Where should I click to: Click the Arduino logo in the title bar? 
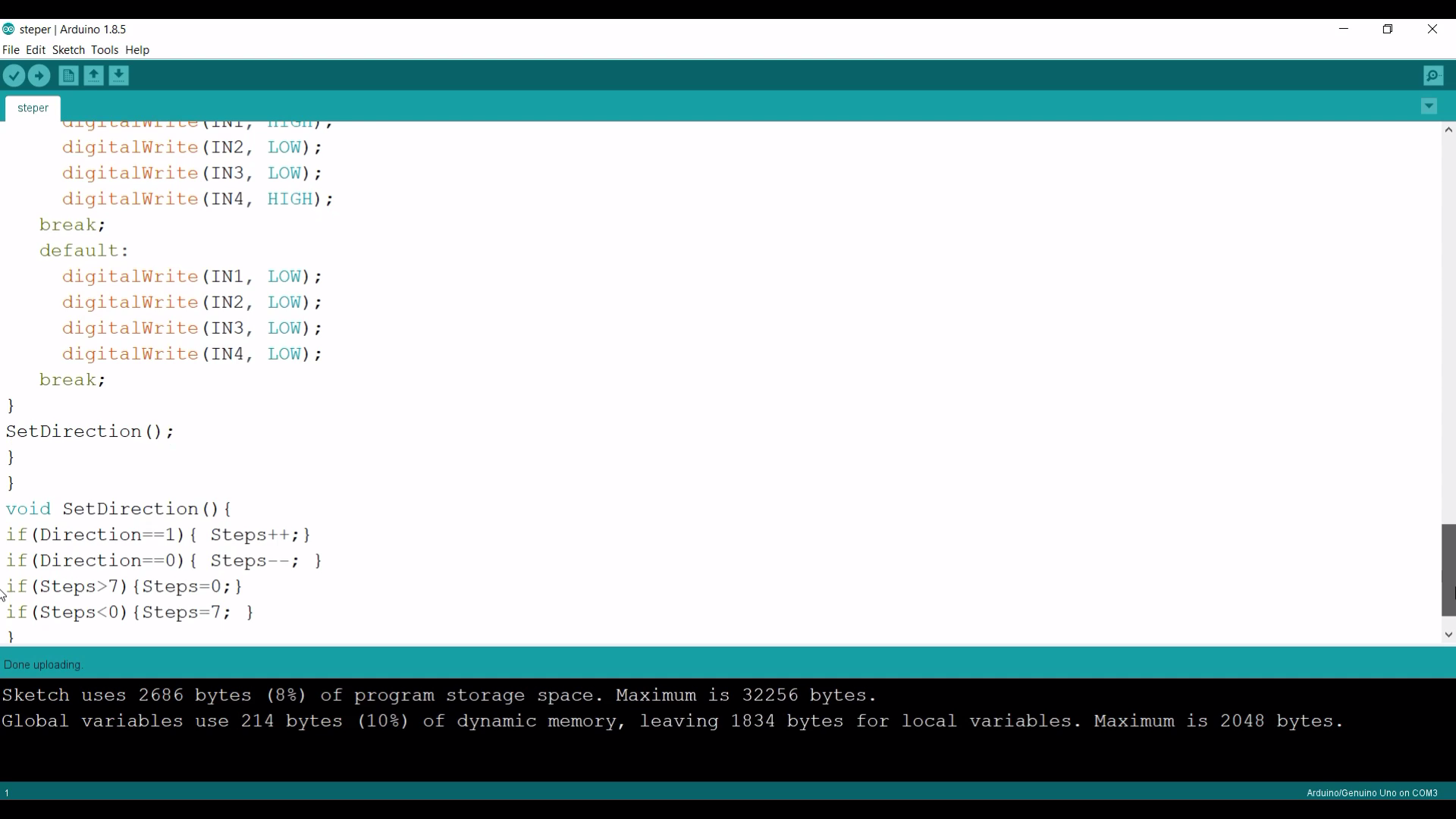(8, 30)
